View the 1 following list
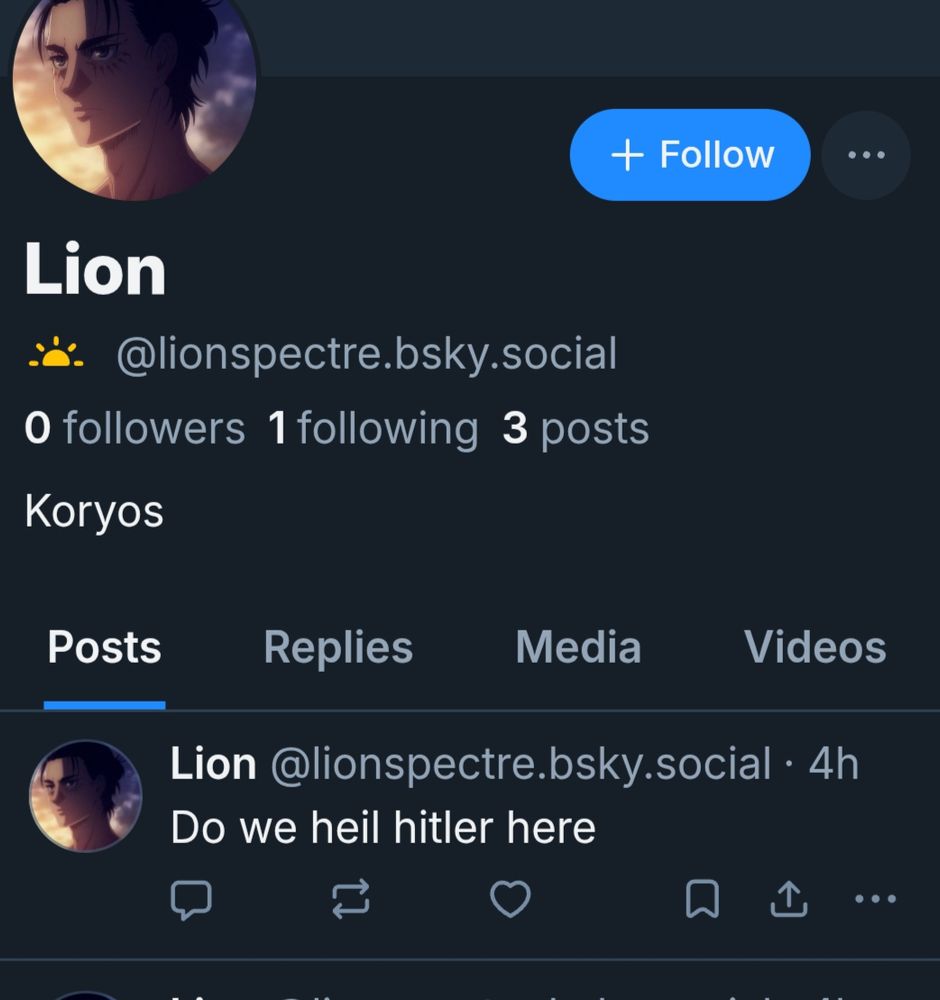940x1000 pixels. tap(374, 428)
